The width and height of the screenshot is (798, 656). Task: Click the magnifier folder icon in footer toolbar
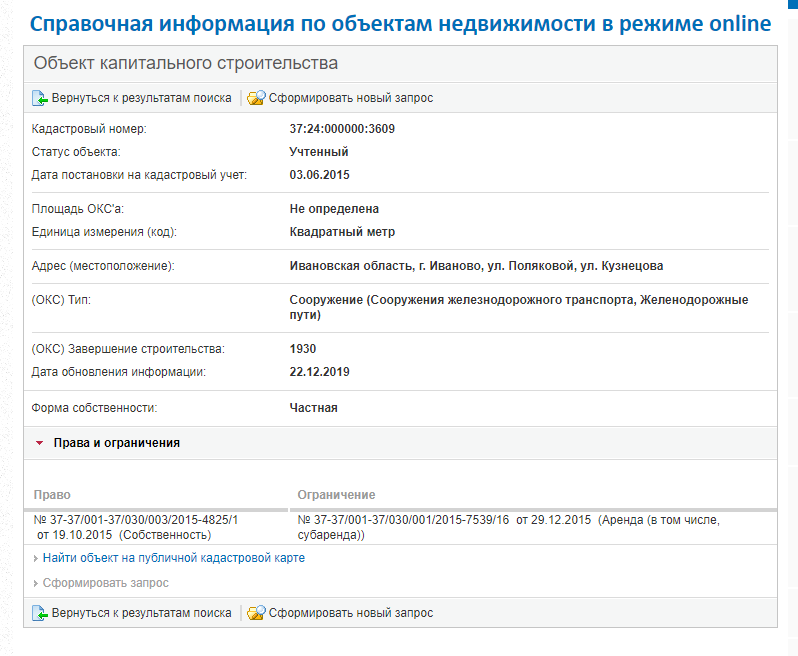pos(256,613)
